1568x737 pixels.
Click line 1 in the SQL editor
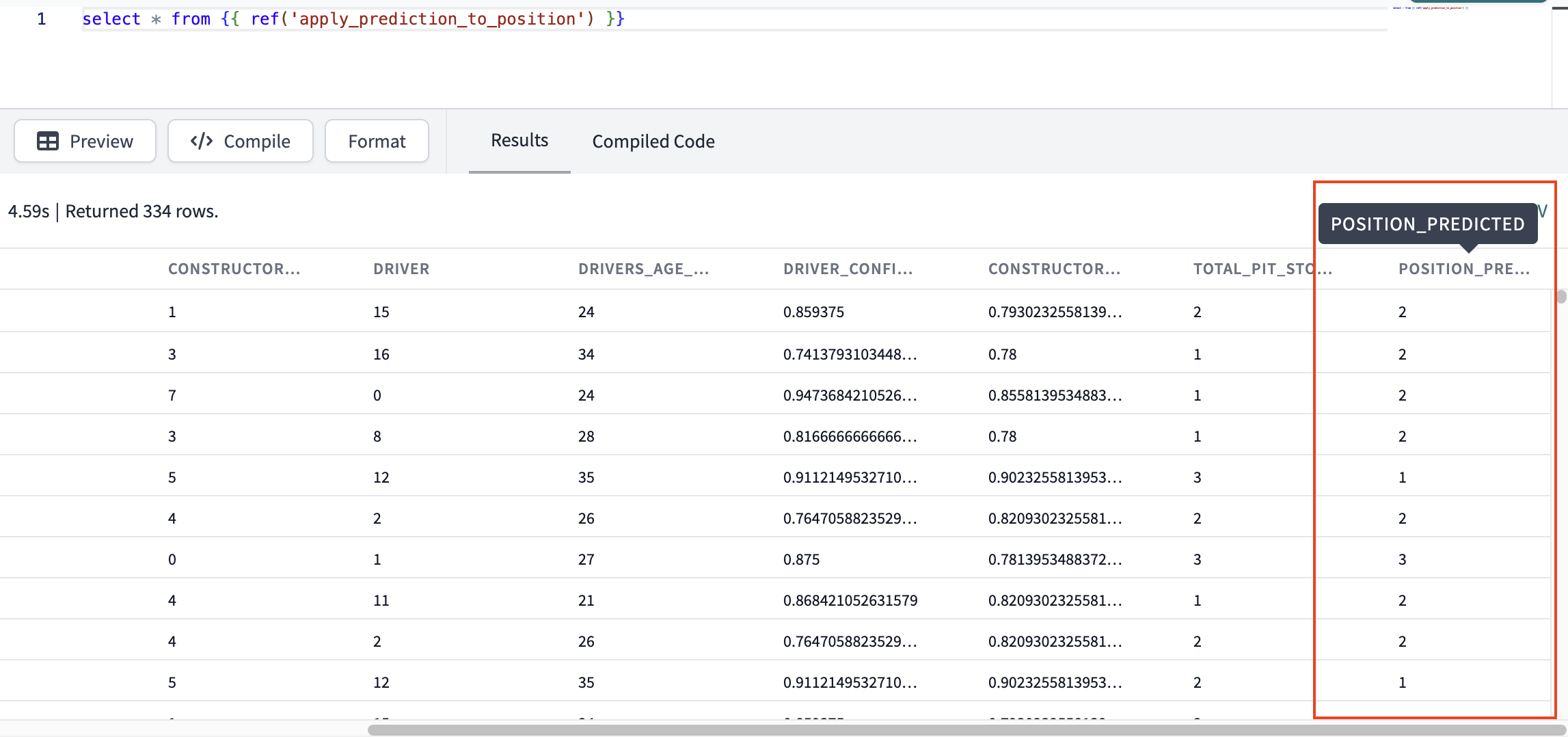pyautogui.click(x=42, y=18)
